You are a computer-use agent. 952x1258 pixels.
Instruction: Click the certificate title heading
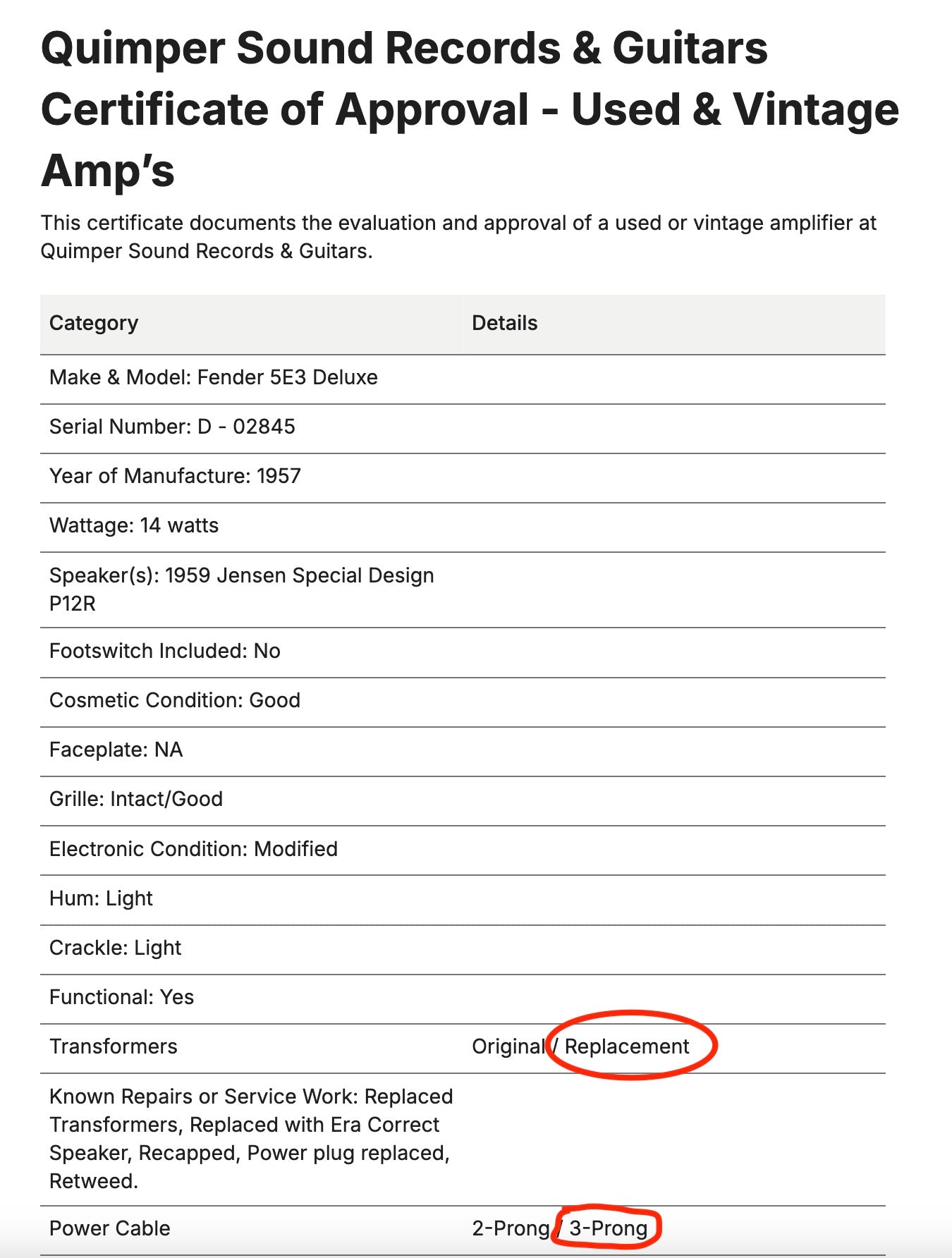[470, 109]
